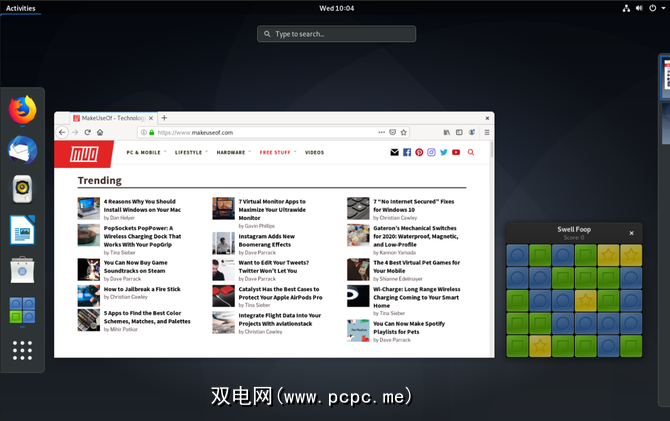This screenshot has width=670, height=421.
Task: Reload the current page
Action: click(88, 132)
